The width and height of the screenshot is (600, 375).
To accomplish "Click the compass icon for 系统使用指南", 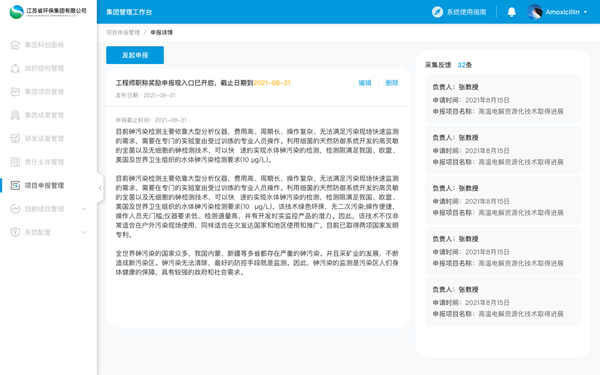I will click(x=437, y=12).
